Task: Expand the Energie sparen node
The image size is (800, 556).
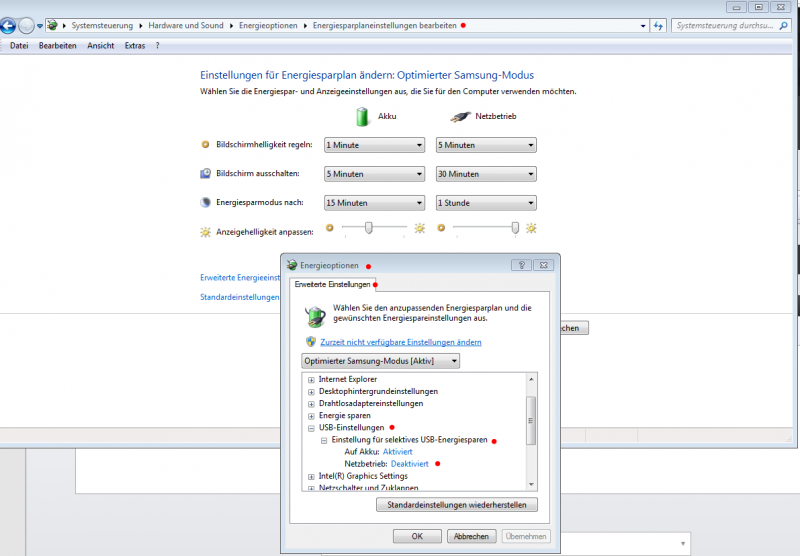Action: [x=311, y=416]
